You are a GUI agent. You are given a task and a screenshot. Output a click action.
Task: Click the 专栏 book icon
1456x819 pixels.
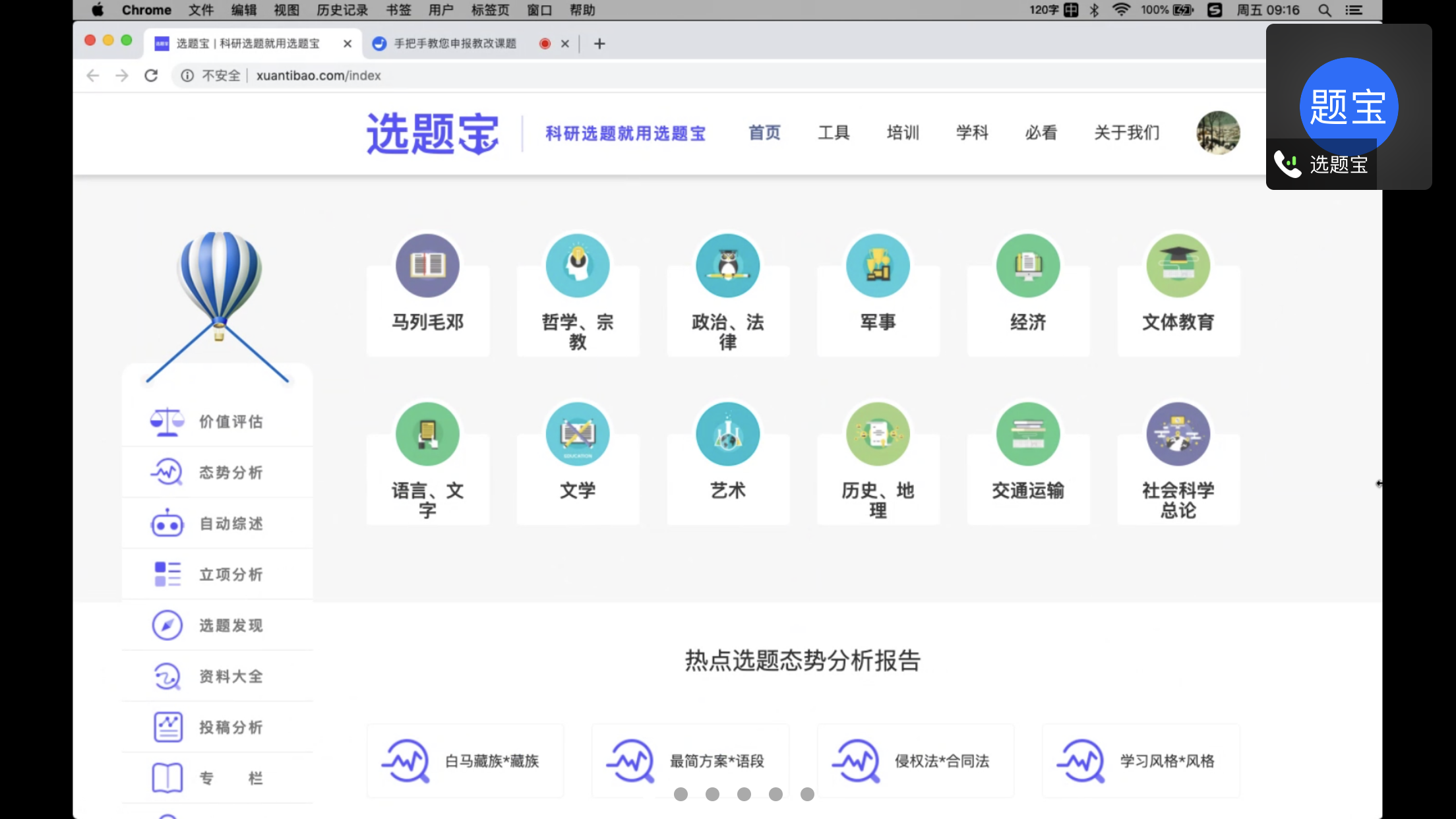tap(167, 778)
